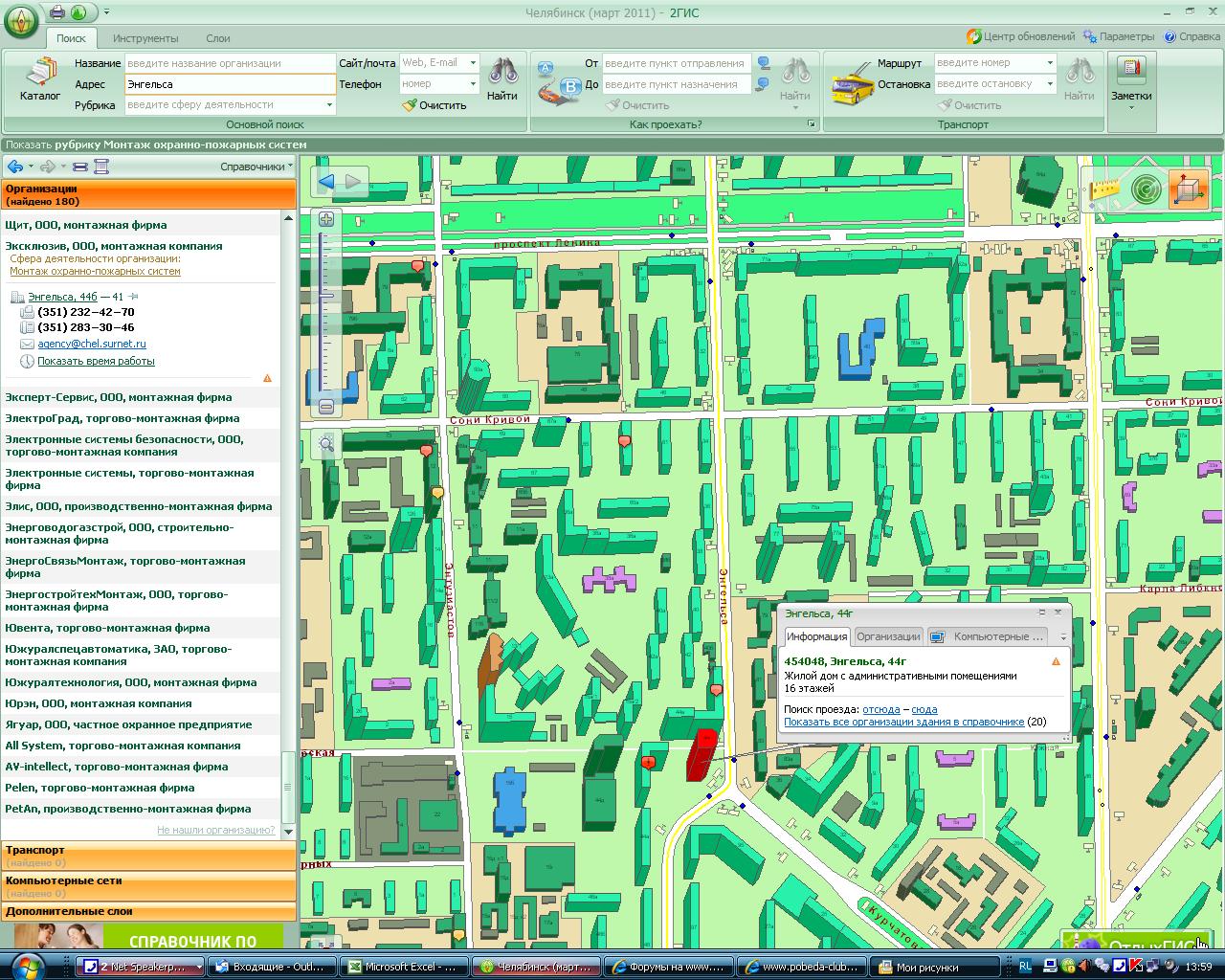Viewport: 1225px width, 980px height.
Task: Click the map zoom out minus button
Action: (x=326, y=407)
